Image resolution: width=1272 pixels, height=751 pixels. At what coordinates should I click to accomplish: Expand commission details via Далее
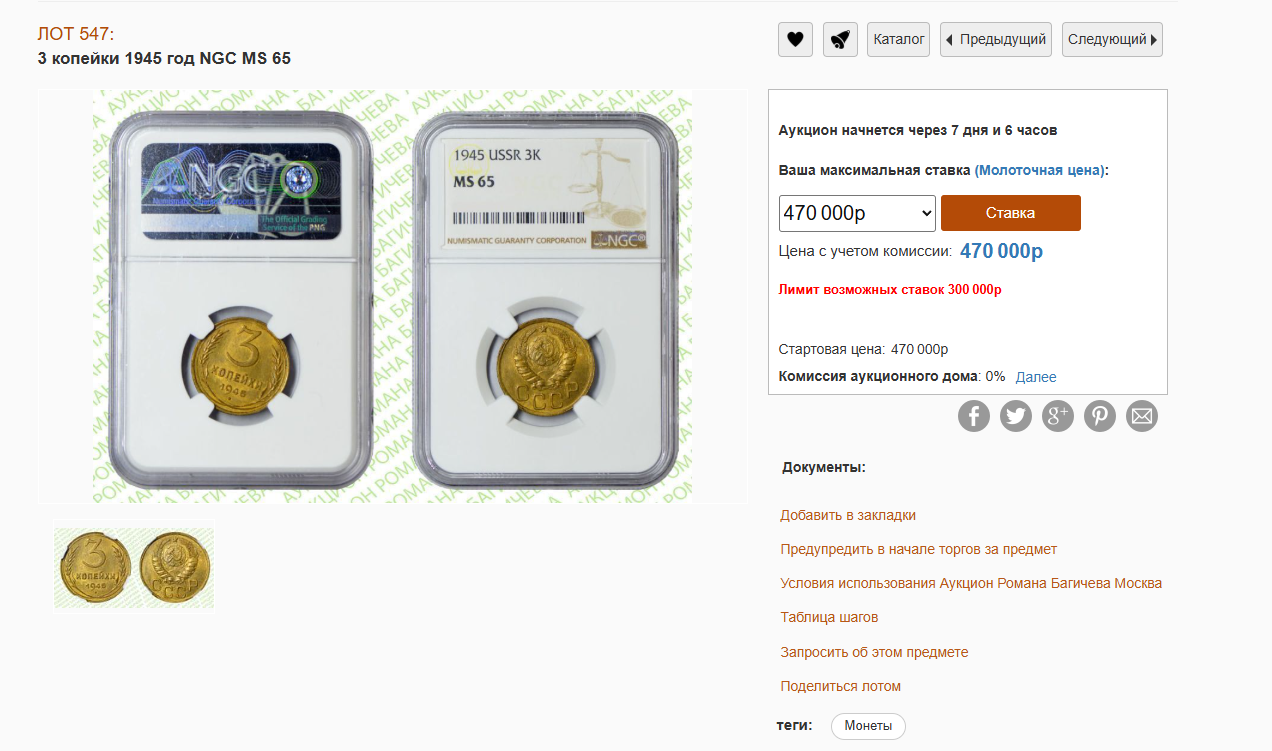(1036, 377)
